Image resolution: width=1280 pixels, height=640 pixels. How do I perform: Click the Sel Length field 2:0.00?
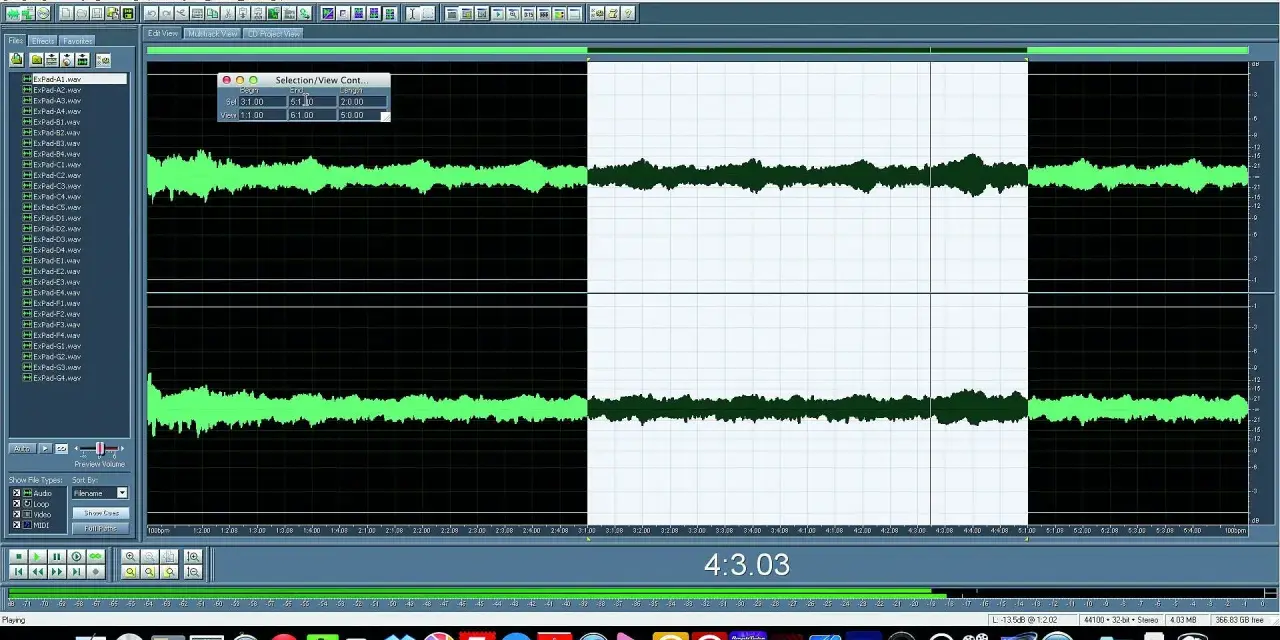coord(362,102)
